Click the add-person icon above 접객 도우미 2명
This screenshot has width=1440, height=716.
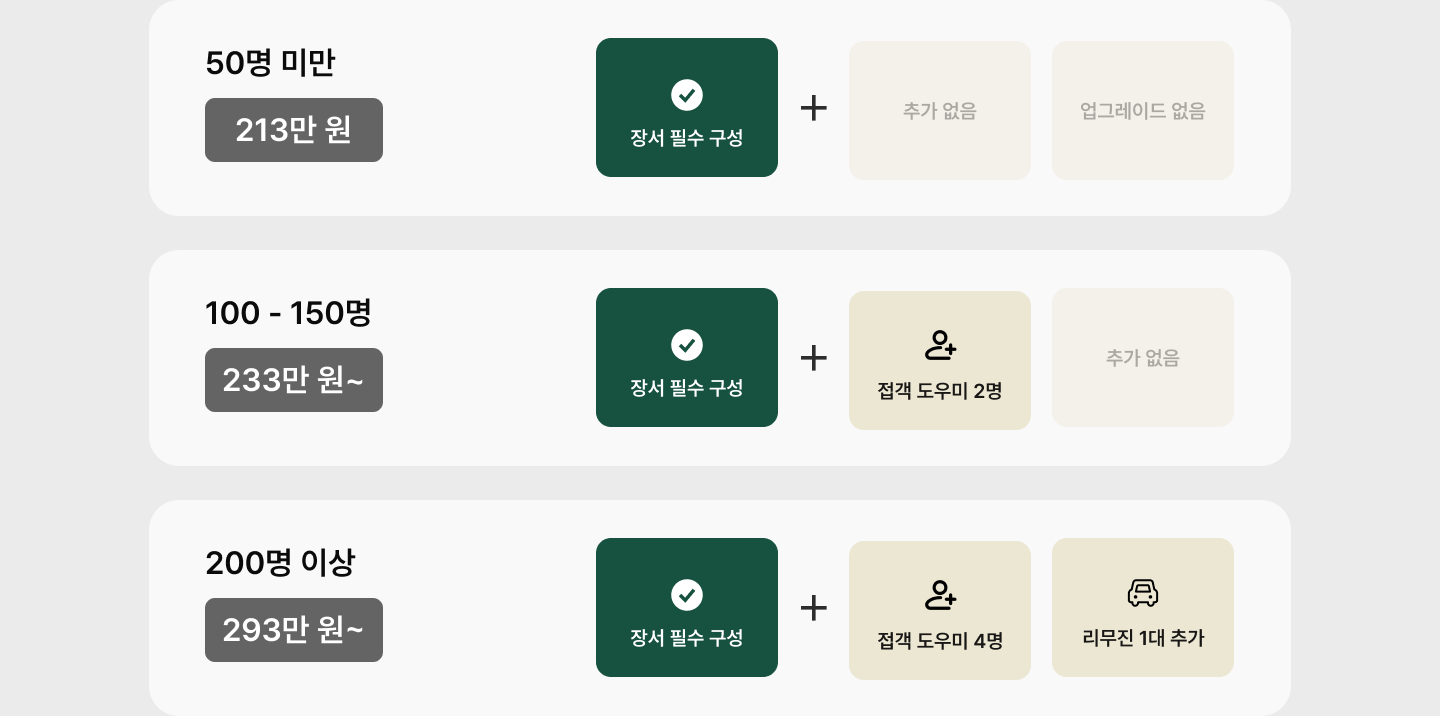click(x=940, y=345)
